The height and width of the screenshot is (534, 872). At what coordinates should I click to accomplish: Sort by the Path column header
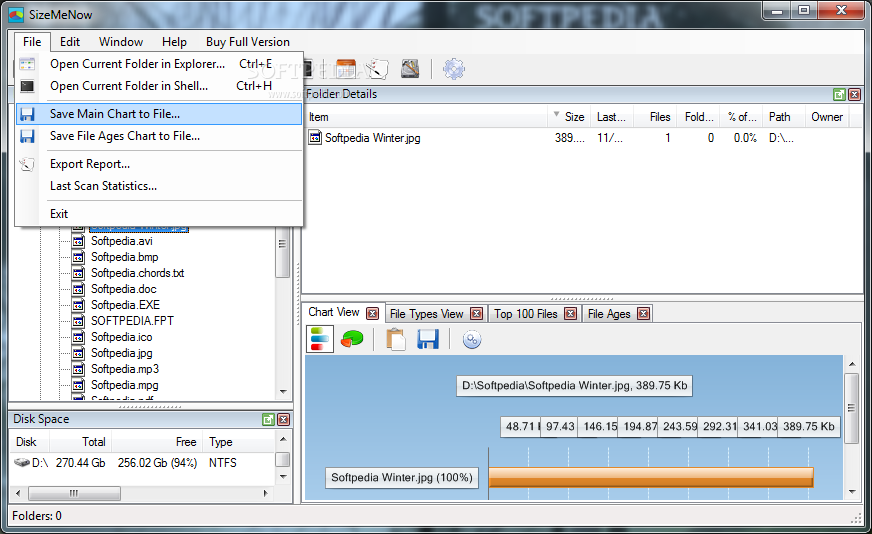point(784,117)
